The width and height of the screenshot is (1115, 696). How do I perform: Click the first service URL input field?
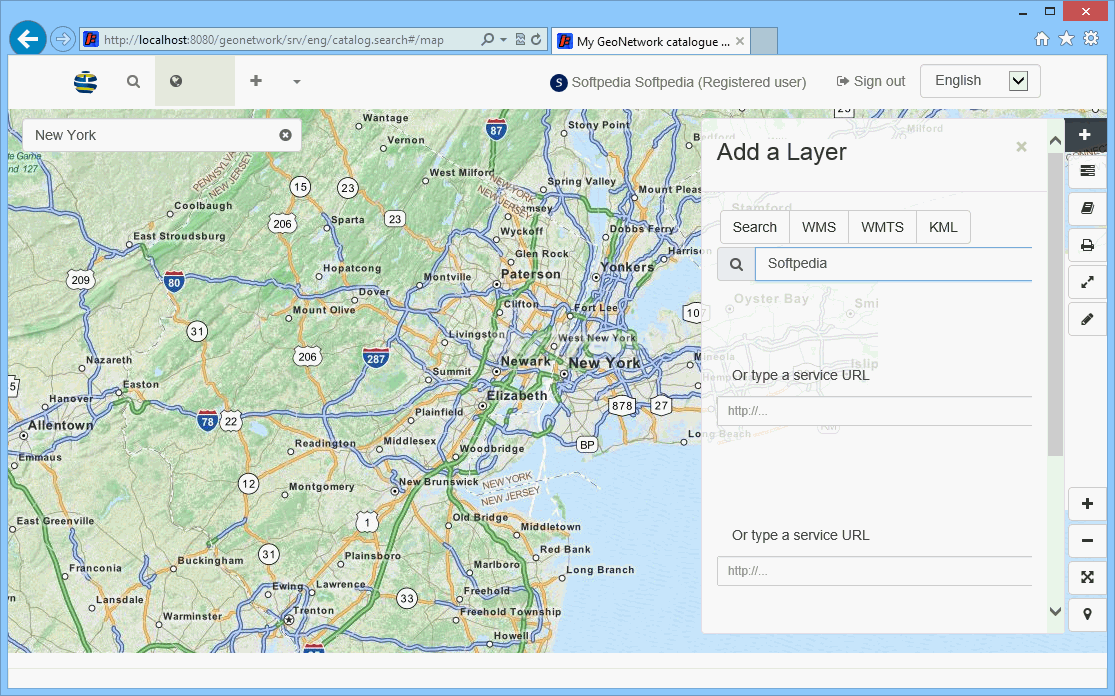click(x=874, y=411)
